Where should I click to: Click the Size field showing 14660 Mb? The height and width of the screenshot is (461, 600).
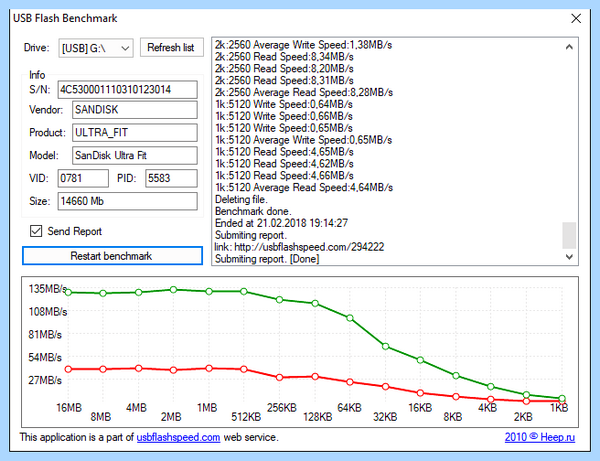(127, 201)
